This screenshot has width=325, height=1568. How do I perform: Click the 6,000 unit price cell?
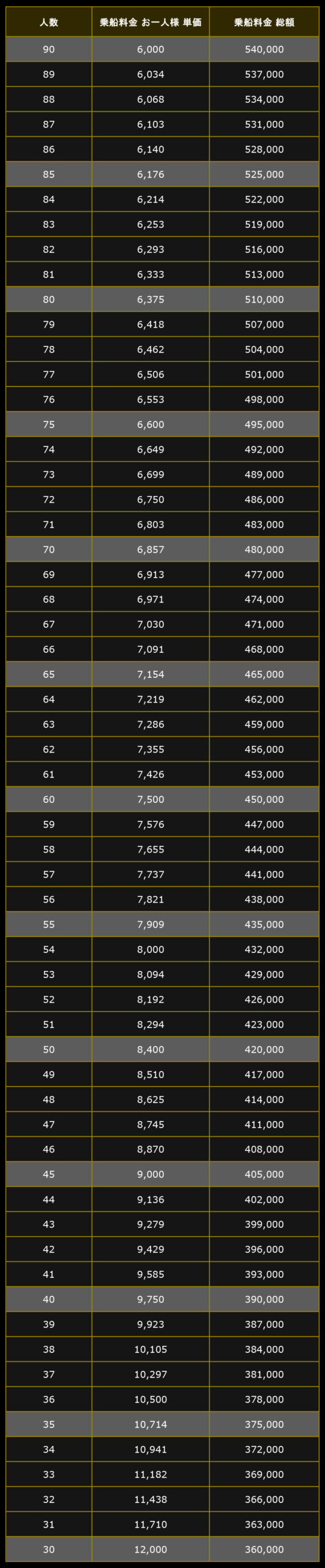pyautogui.click(x=151, y=50)
